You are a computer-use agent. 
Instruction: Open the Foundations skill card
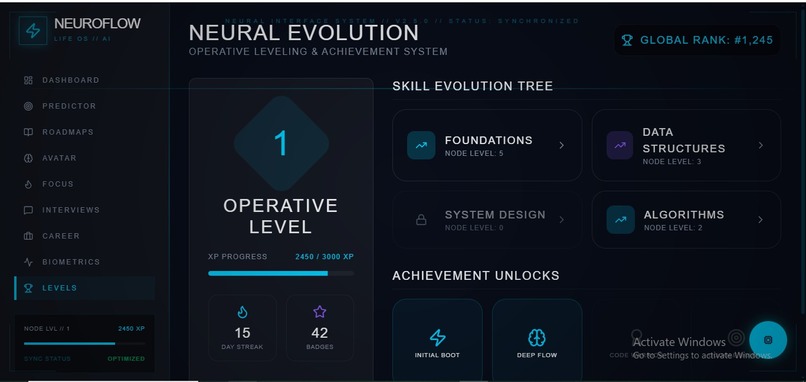pyautogui.click(x=487, y=145)
